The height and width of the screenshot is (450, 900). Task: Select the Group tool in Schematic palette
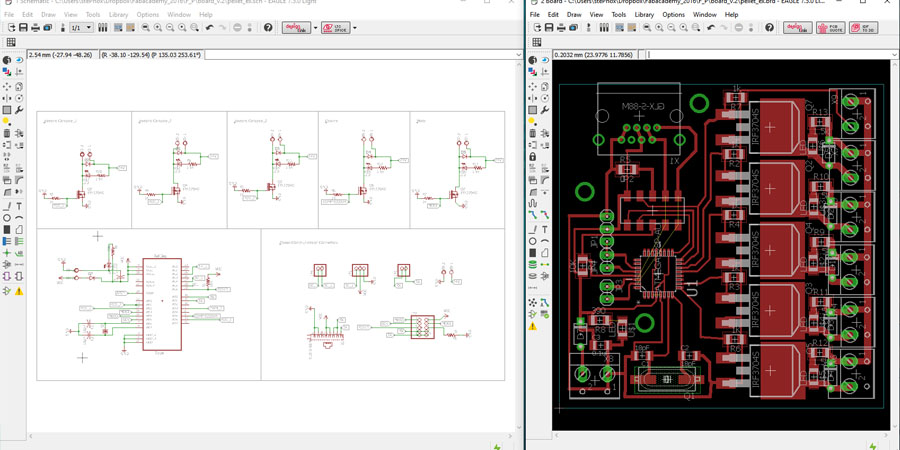coord(7,110)
